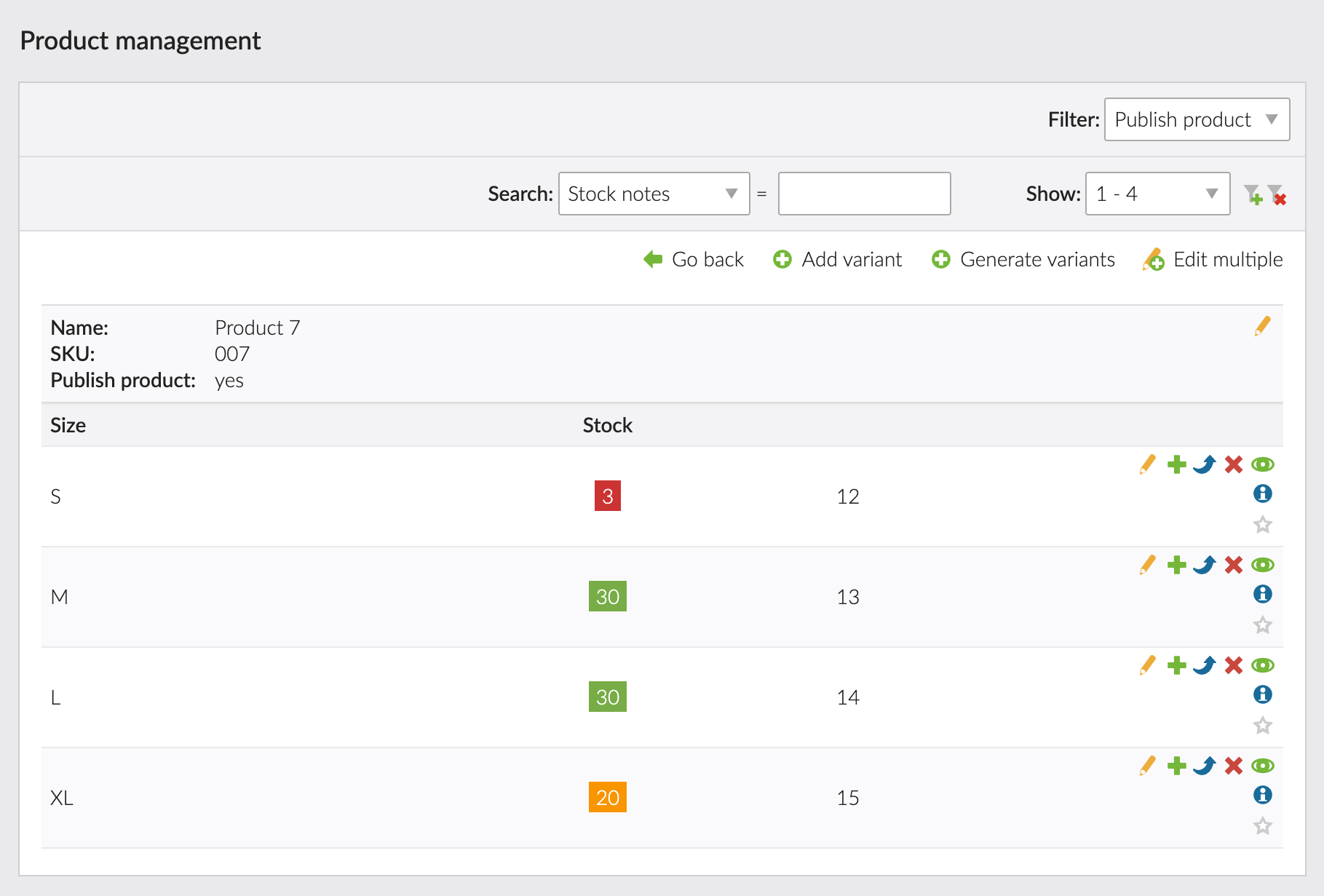Click Add variant button

(x=837, y=260)
